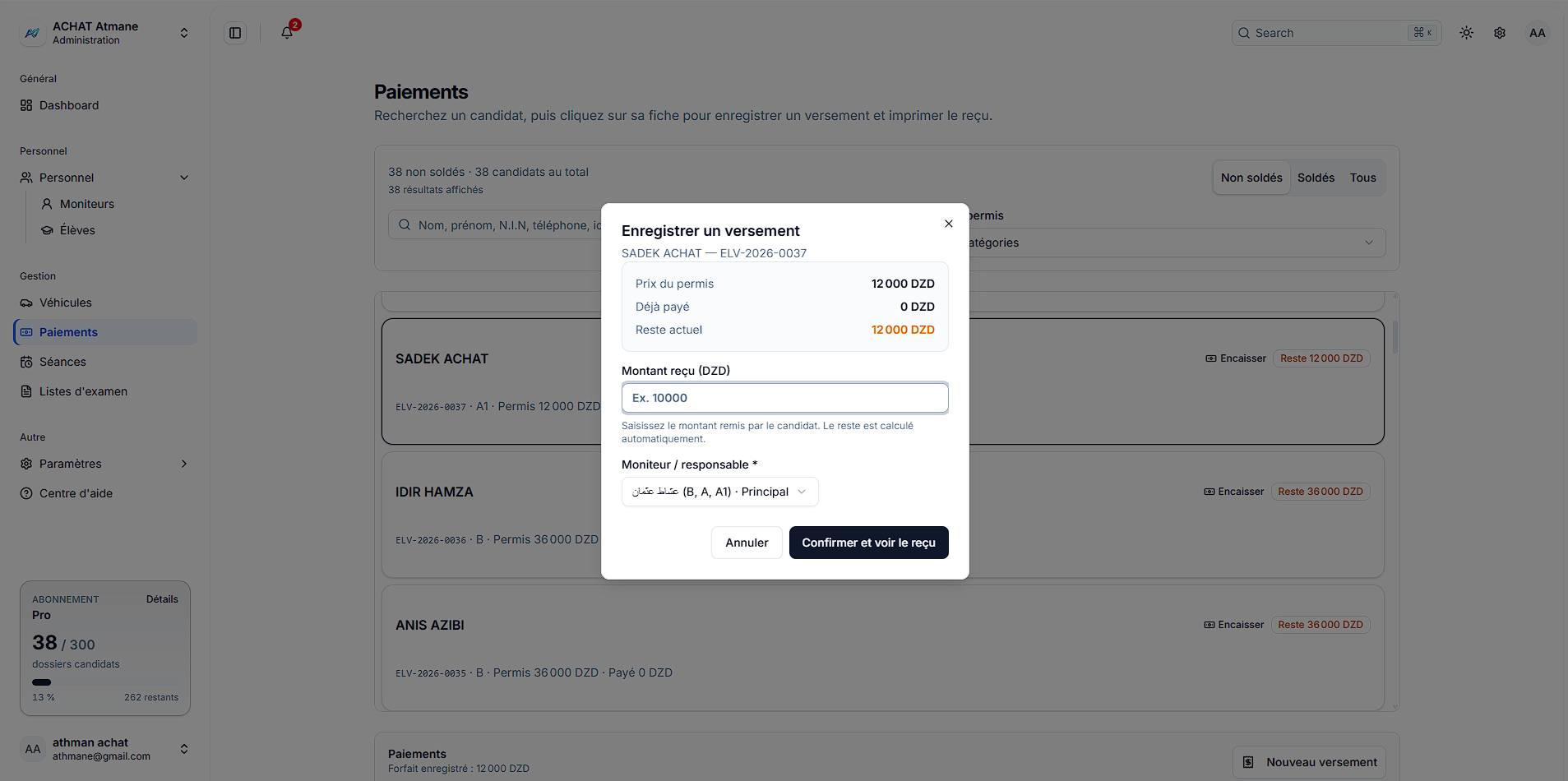
Task: Click Confirmer et voir le reçu
Action: (x=868, y=543)
